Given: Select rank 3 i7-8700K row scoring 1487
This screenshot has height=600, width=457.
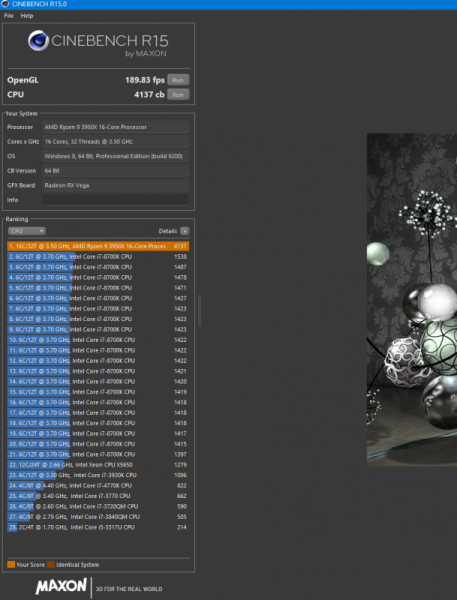Looking at the screenshot, I should point(98,267).
